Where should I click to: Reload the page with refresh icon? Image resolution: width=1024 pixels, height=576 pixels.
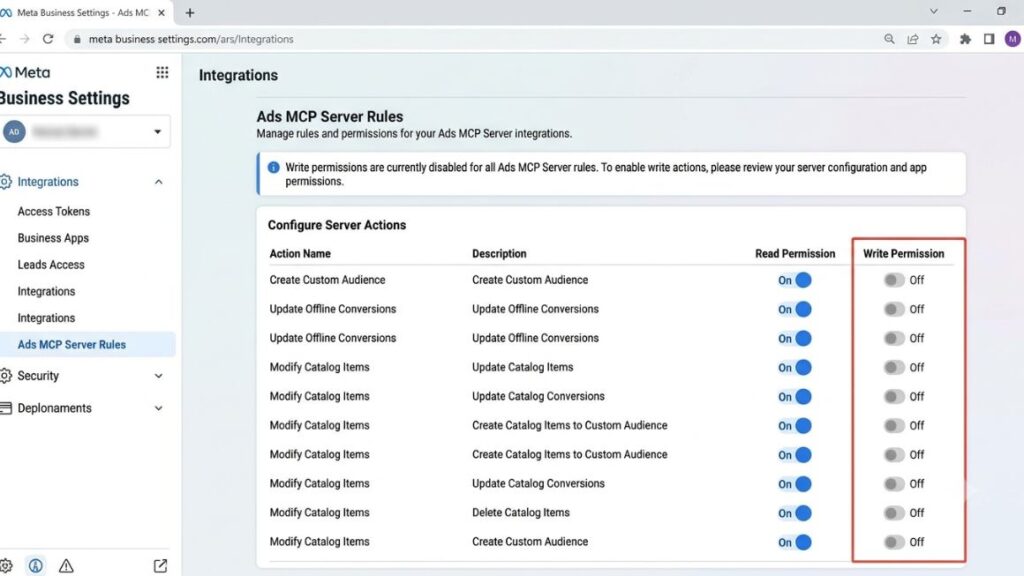48,39
